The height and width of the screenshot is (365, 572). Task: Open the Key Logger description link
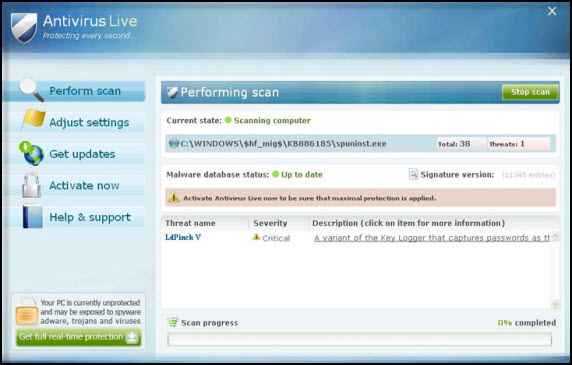click(432, 238)
